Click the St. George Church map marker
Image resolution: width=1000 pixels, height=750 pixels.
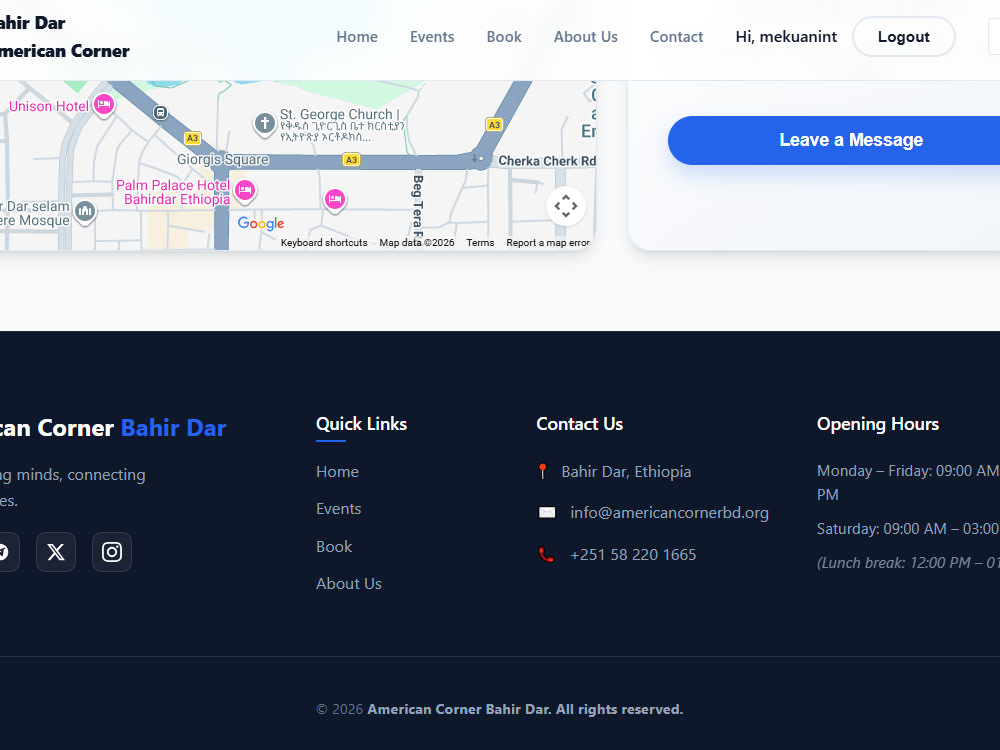coord(265,123)
